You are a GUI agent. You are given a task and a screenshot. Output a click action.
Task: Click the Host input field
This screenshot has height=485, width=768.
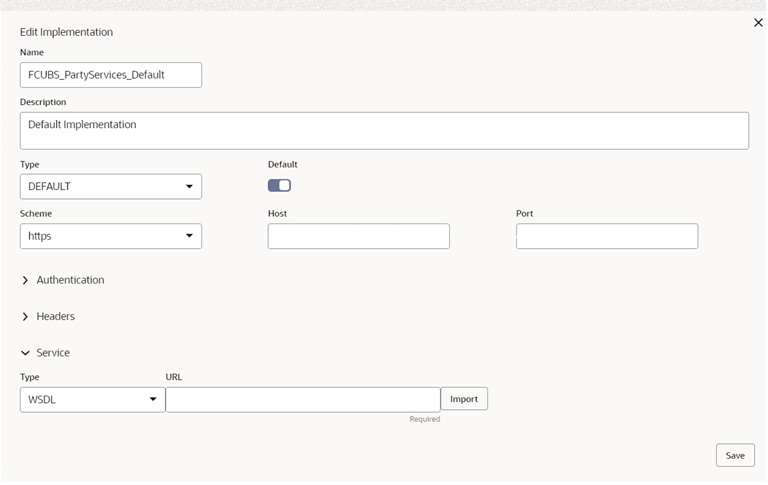point(359,236)
